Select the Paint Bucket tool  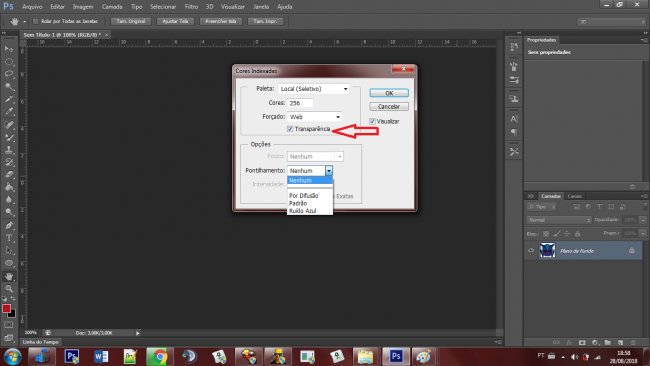click(x=9, y=187)
